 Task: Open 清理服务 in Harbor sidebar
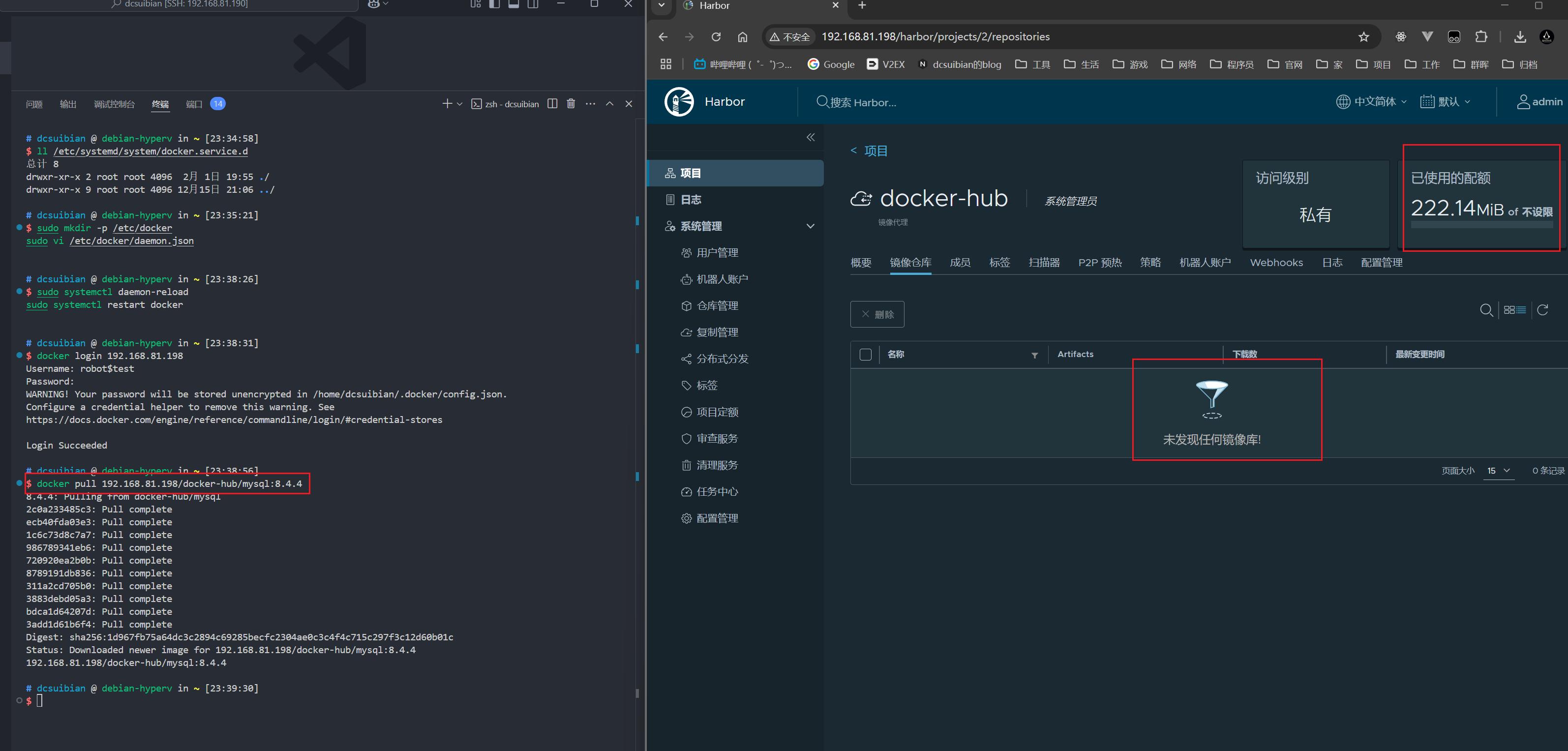(x=710, y=465)
